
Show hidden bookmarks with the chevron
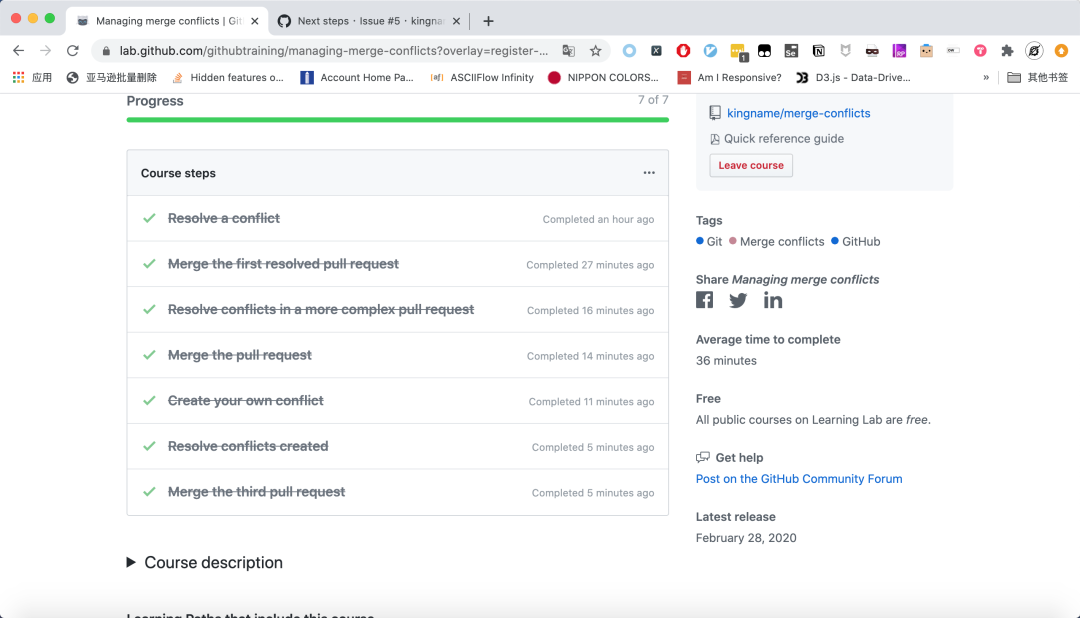(x=986, y=77)
